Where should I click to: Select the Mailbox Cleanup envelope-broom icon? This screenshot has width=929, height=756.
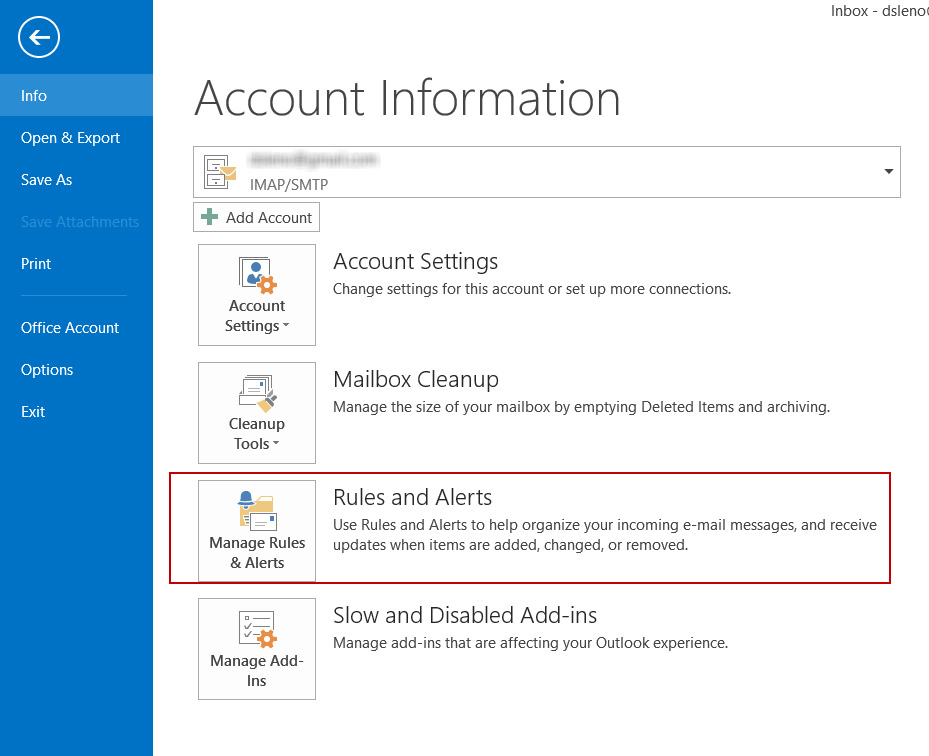[256, 390]
